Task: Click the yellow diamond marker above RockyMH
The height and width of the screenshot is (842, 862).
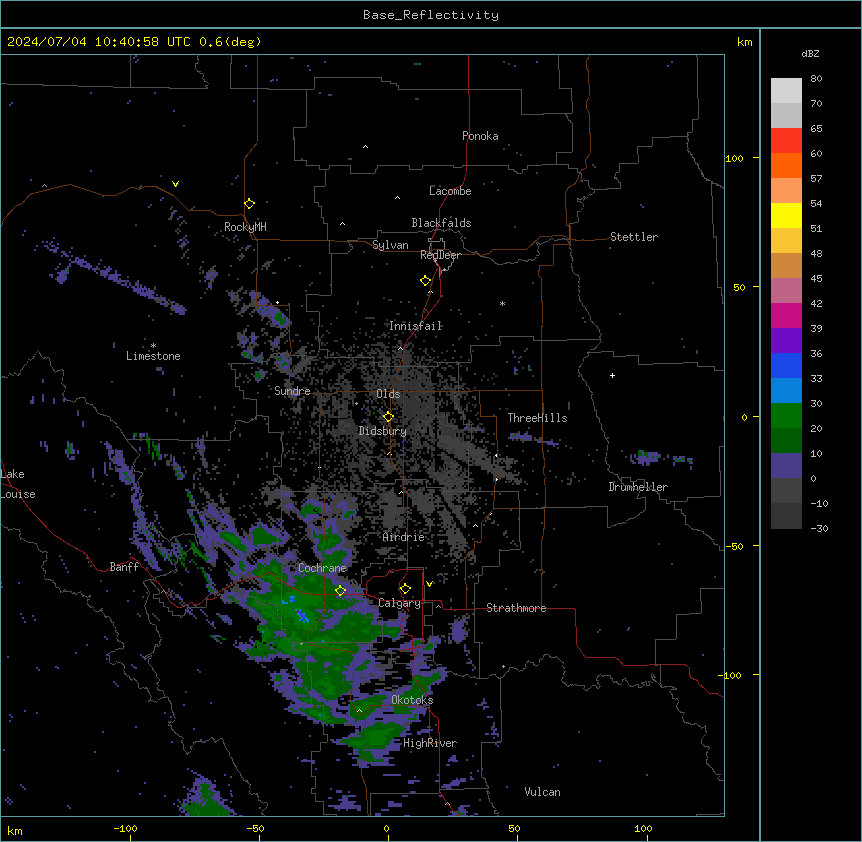Action: [x=249, y=204]
